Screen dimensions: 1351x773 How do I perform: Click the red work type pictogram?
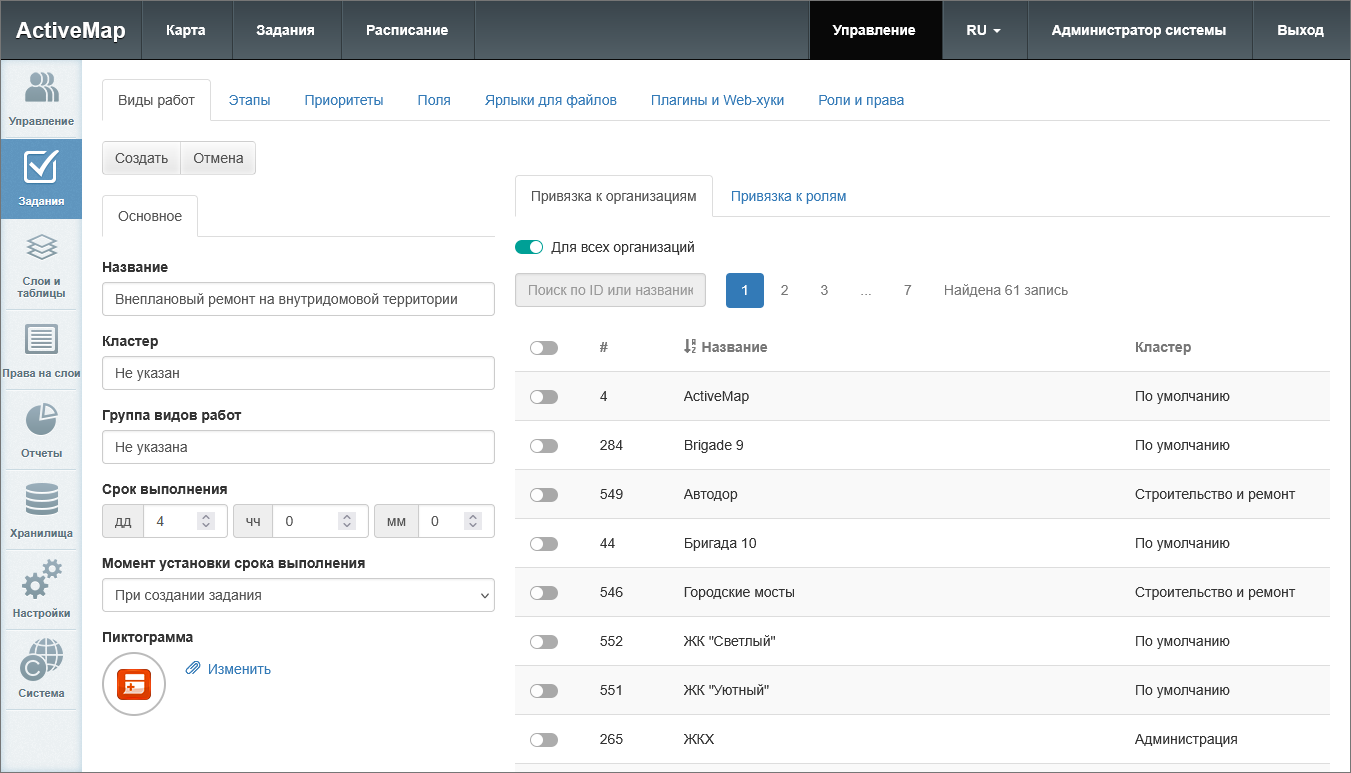[x=133, y=685]
